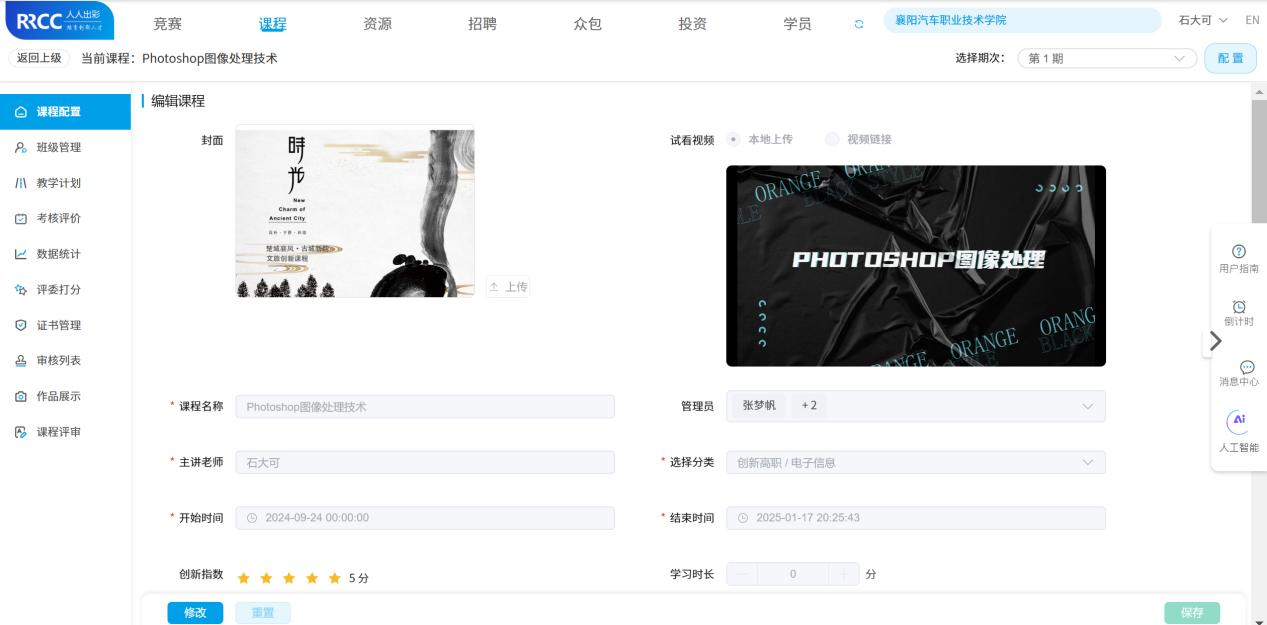Click the 返回上级 button
Screen dimensions: 1267x625
click(x=39, y=58)
